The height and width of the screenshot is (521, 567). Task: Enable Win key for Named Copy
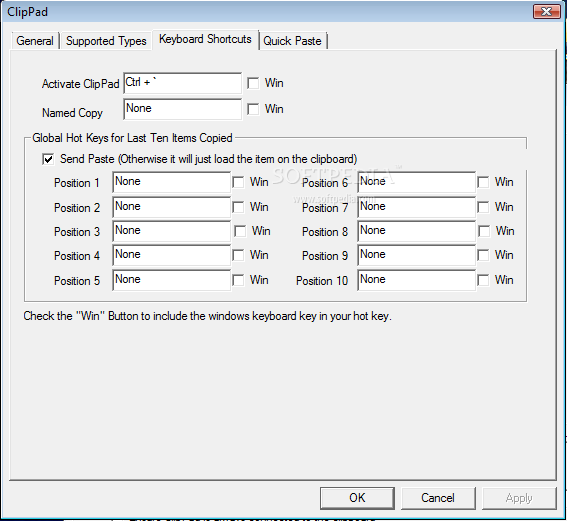(x=253, y=109)
